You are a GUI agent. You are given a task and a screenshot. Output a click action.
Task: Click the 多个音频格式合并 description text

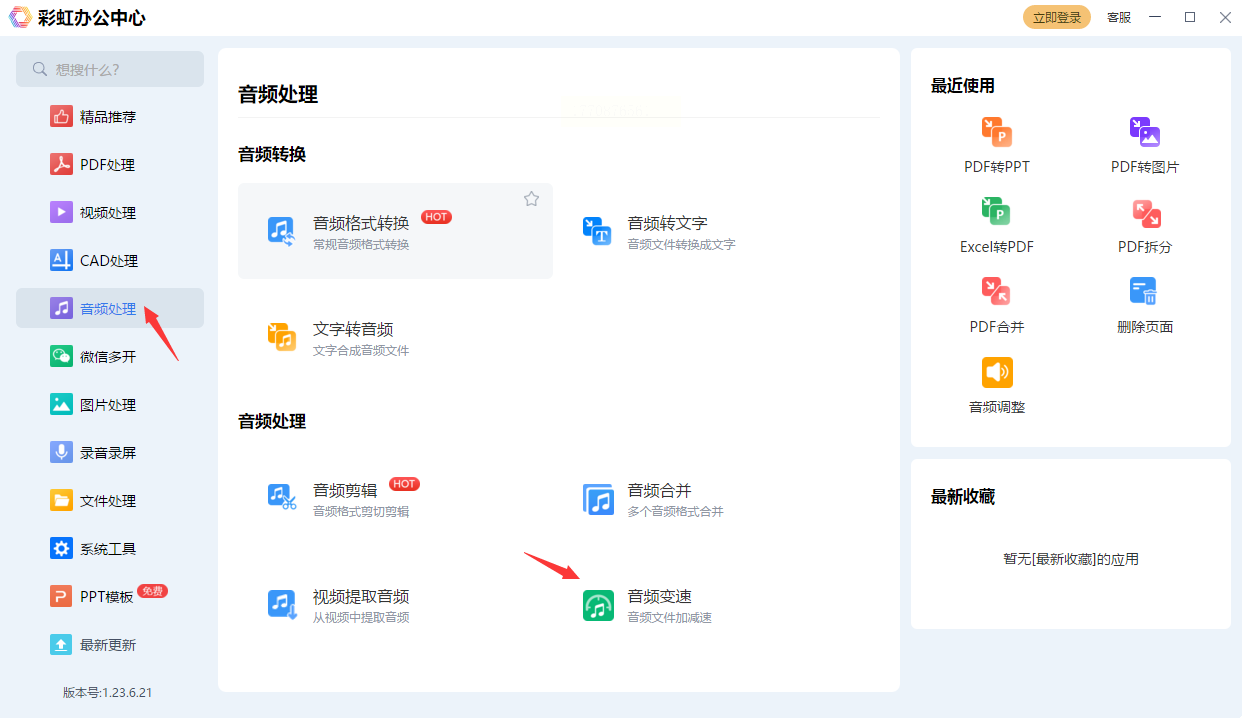point(675,511)
